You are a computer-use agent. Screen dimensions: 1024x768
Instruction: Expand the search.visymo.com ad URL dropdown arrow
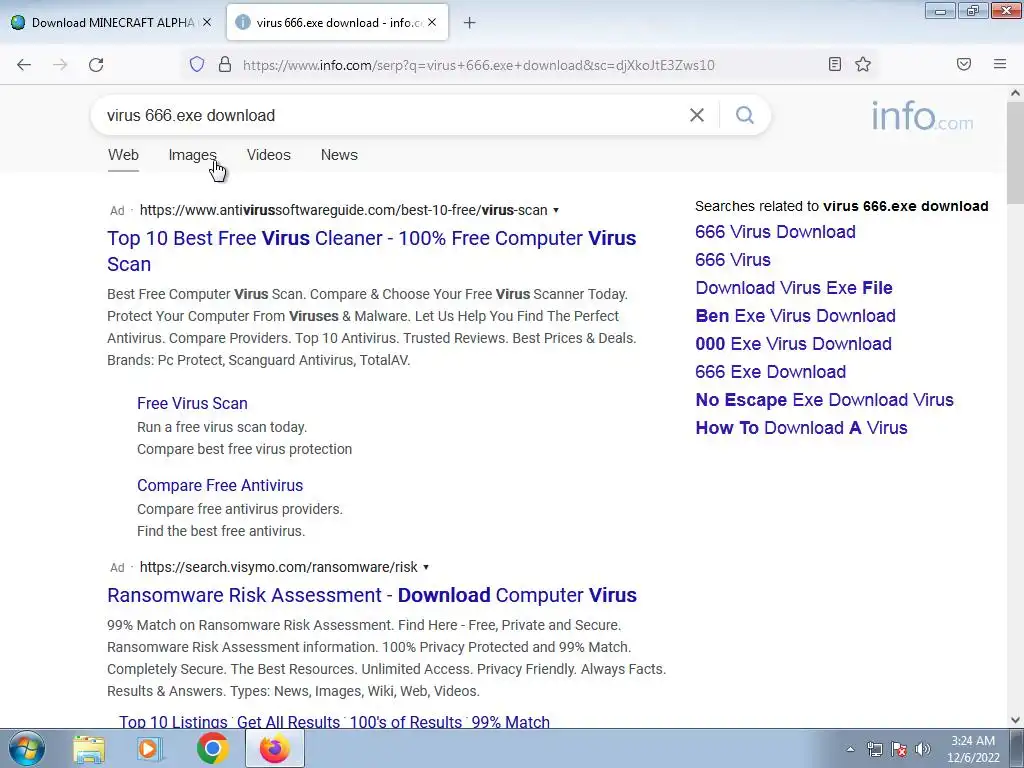coord(426,567)
